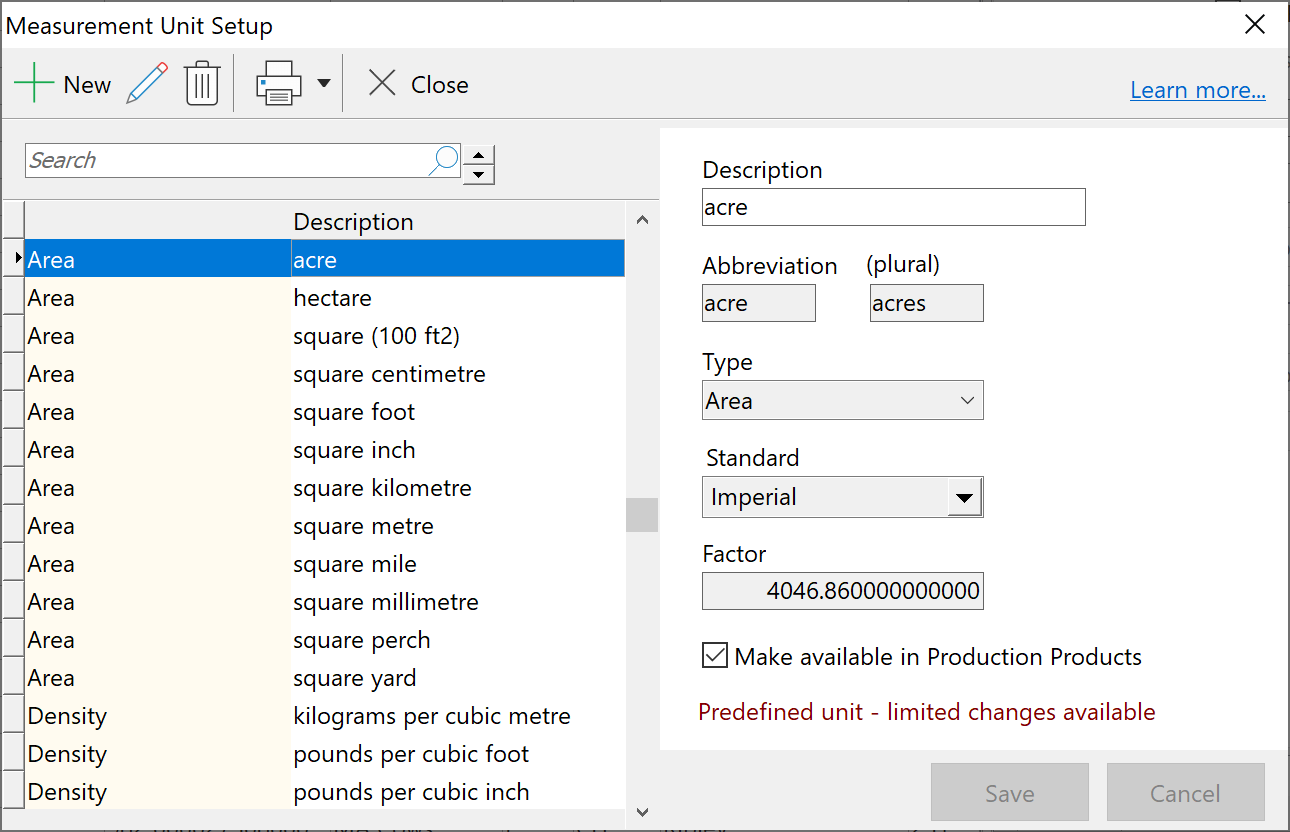Close the Measurement Unit Setup window
1290x832 pixels.
1255,25
